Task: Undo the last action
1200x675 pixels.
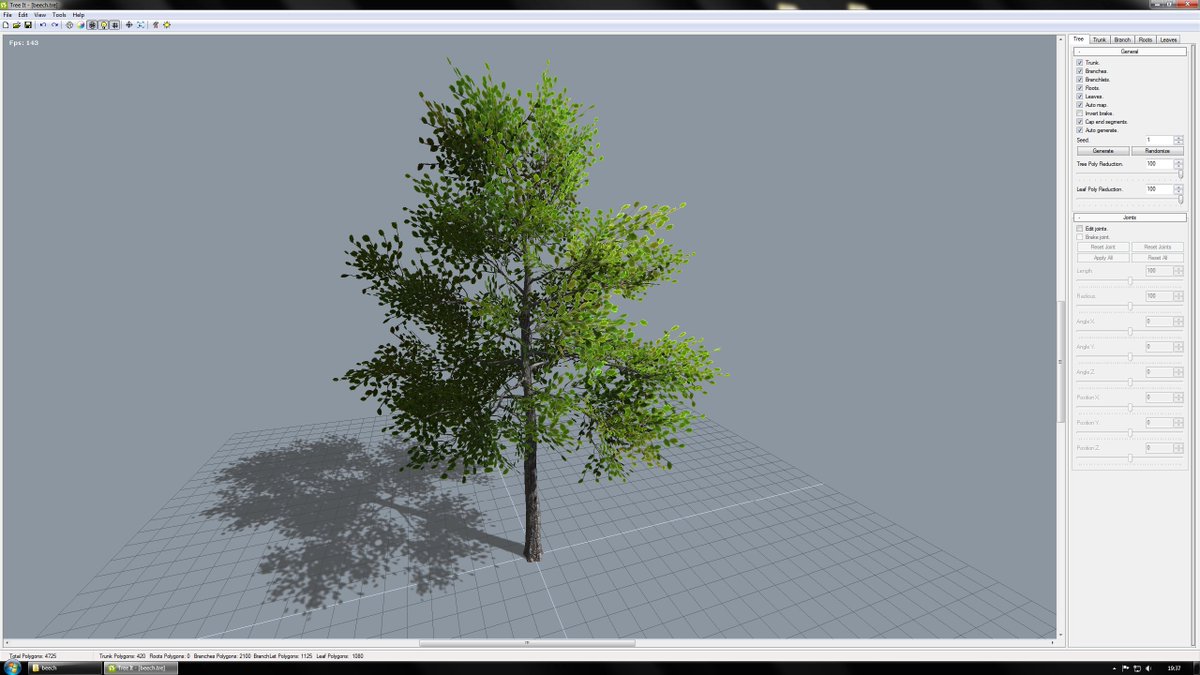Action: point(43,25)
